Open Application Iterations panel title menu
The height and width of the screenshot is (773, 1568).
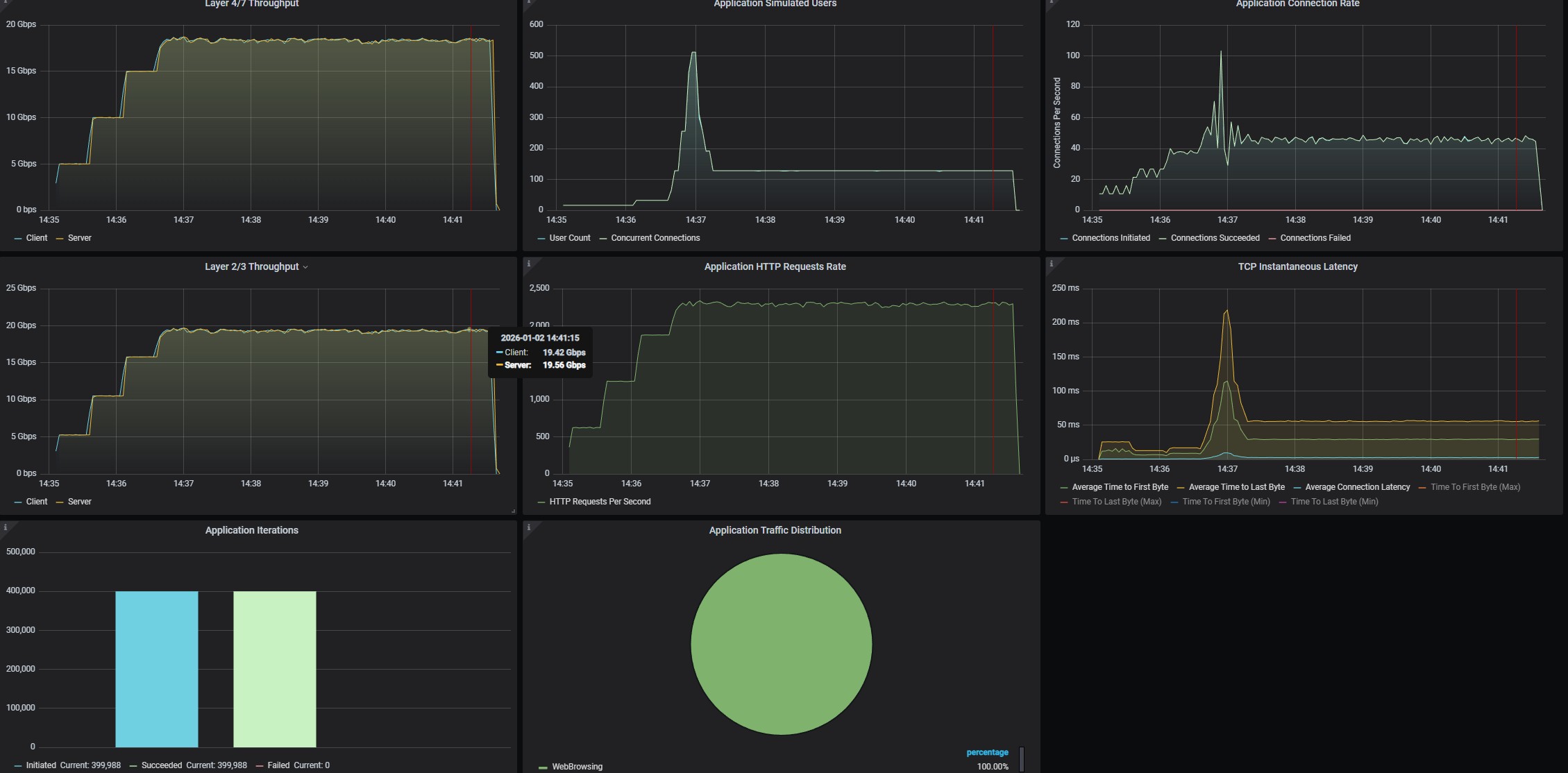tap(251, 530)
